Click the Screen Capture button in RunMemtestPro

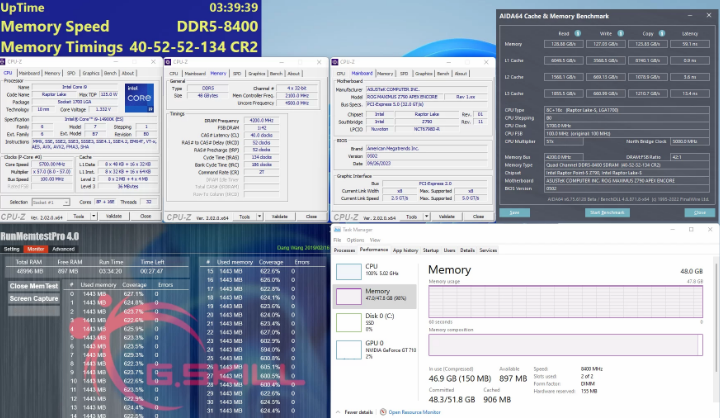click(x=34, y=298)
